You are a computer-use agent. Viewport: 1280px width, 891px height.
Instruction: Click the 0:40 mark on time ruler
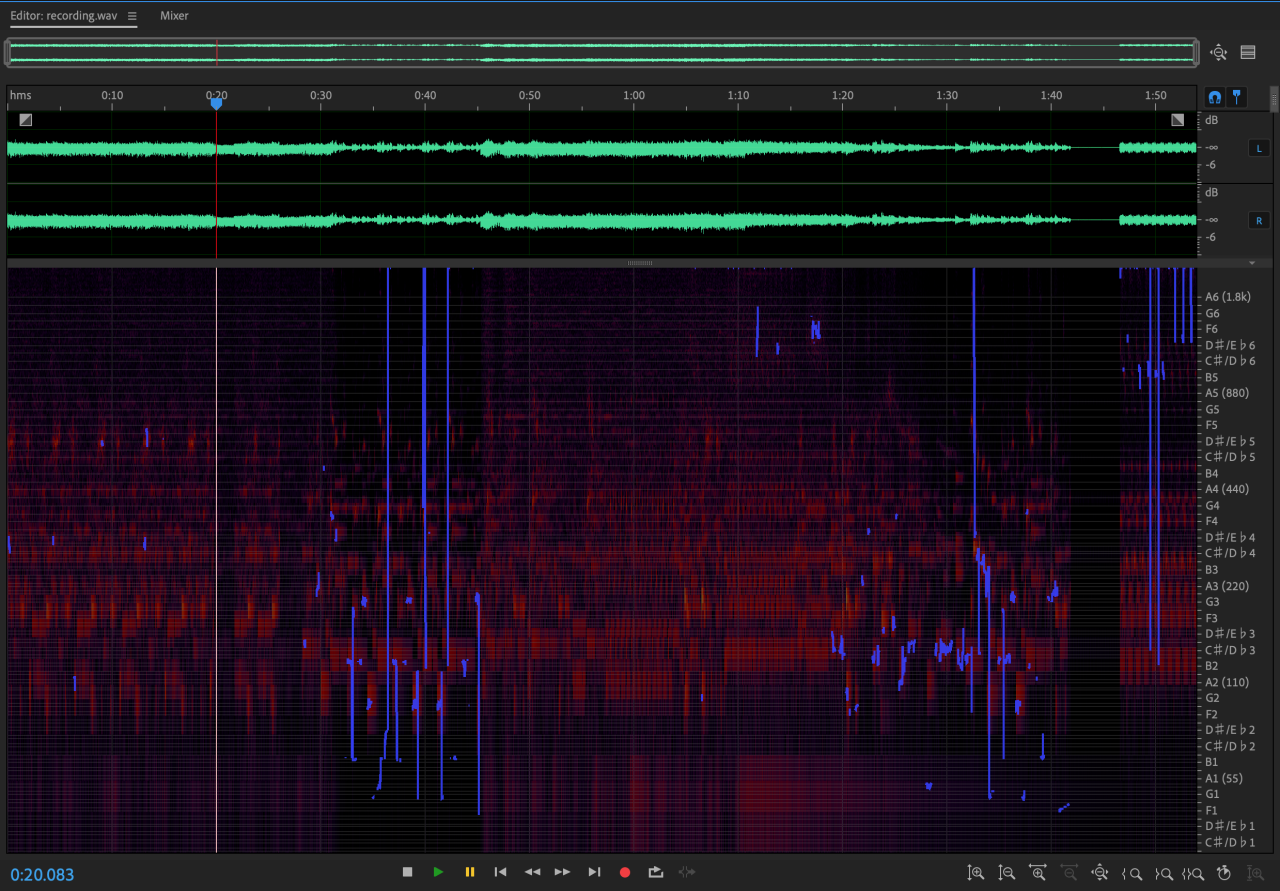click(425, 95)
